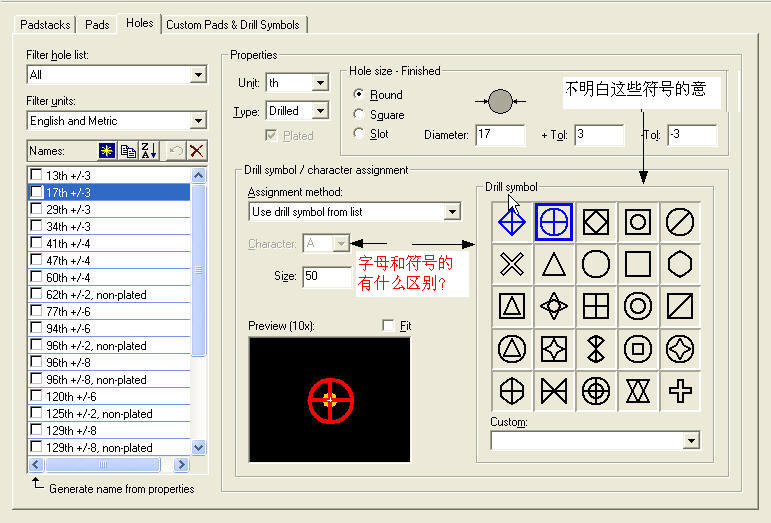Click the horizontal scroll left arrow
Screen dimensions: 771x523
pos(36,464)
